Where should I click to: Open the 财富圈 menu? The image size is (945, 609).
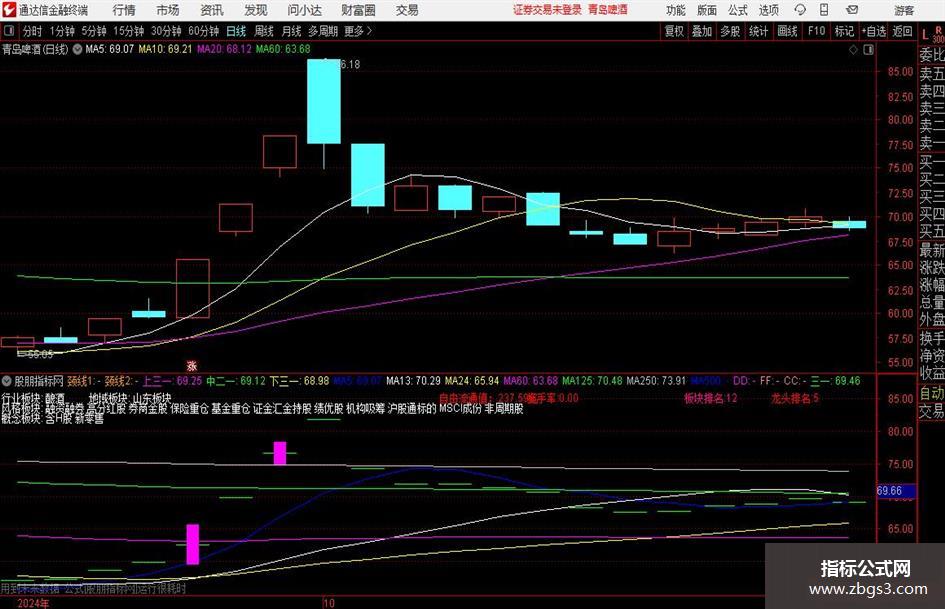click(358, 10)
